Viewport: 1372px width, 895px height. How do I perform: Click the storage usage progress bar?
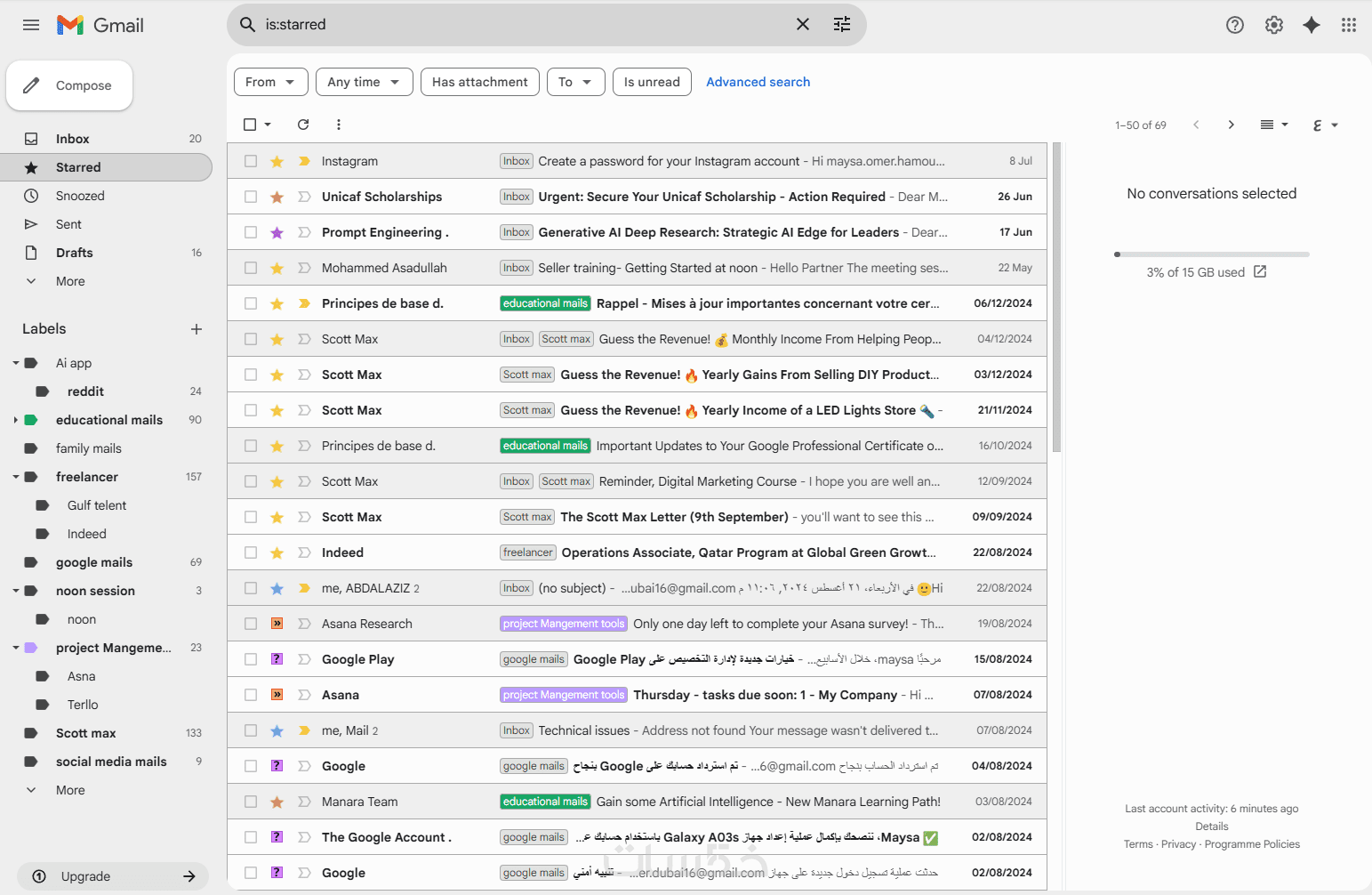[1212, 254]
